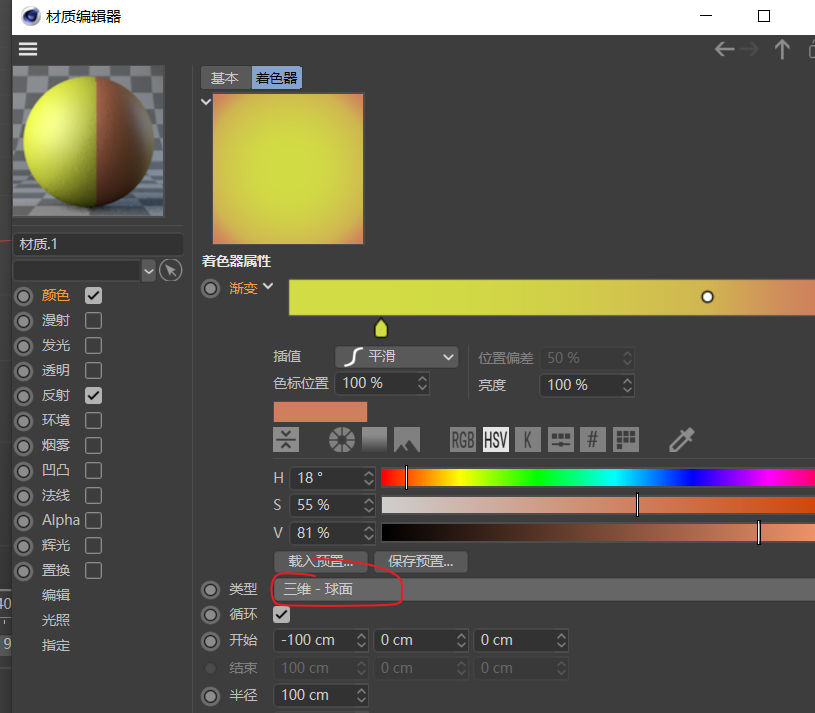Click the hex # color mode icon
The height and width of the screenshot is (713, 815).
[593, 439]
